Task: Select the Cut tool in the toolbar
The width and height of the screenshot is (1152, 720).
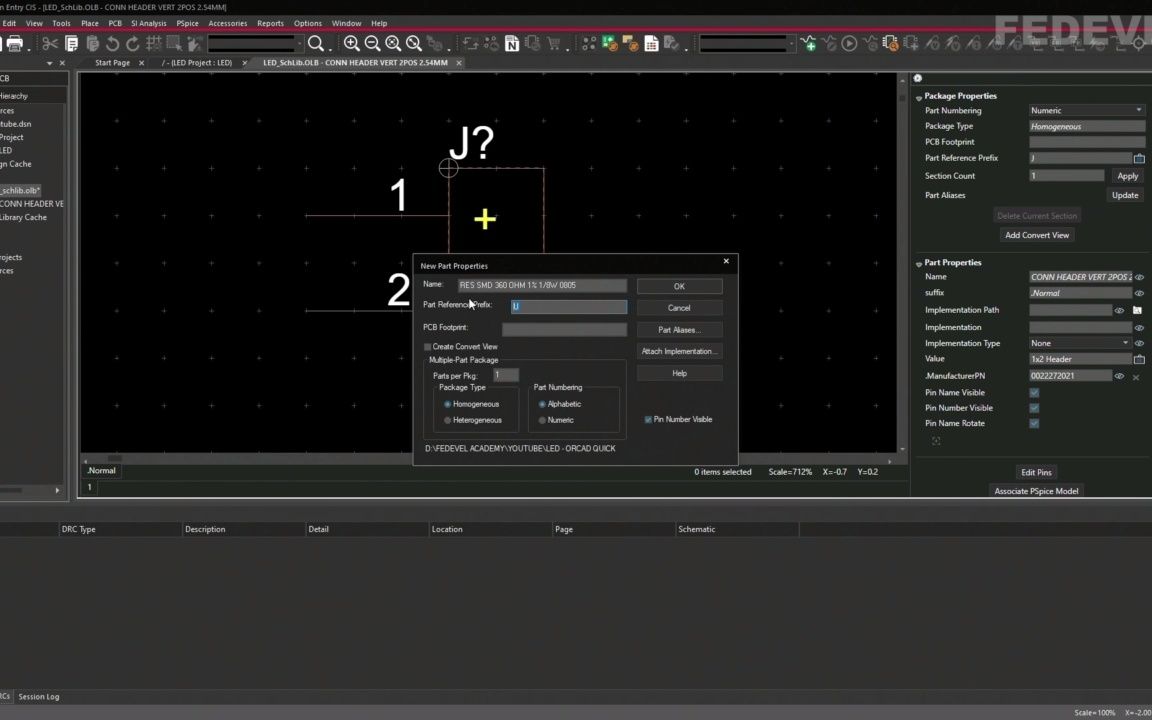Action: point(50,44)
